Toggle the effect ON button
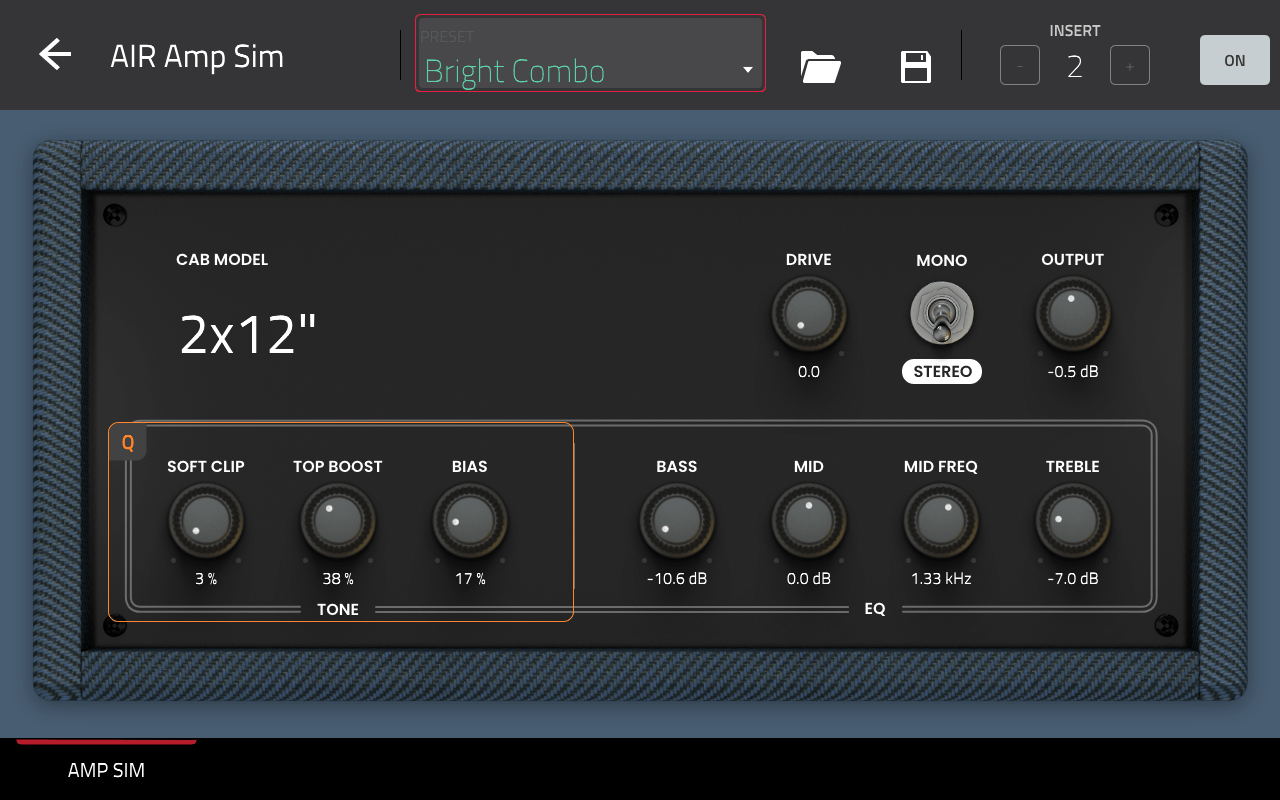Viewport: 1280px width, 800px height. pos(1234,61)
